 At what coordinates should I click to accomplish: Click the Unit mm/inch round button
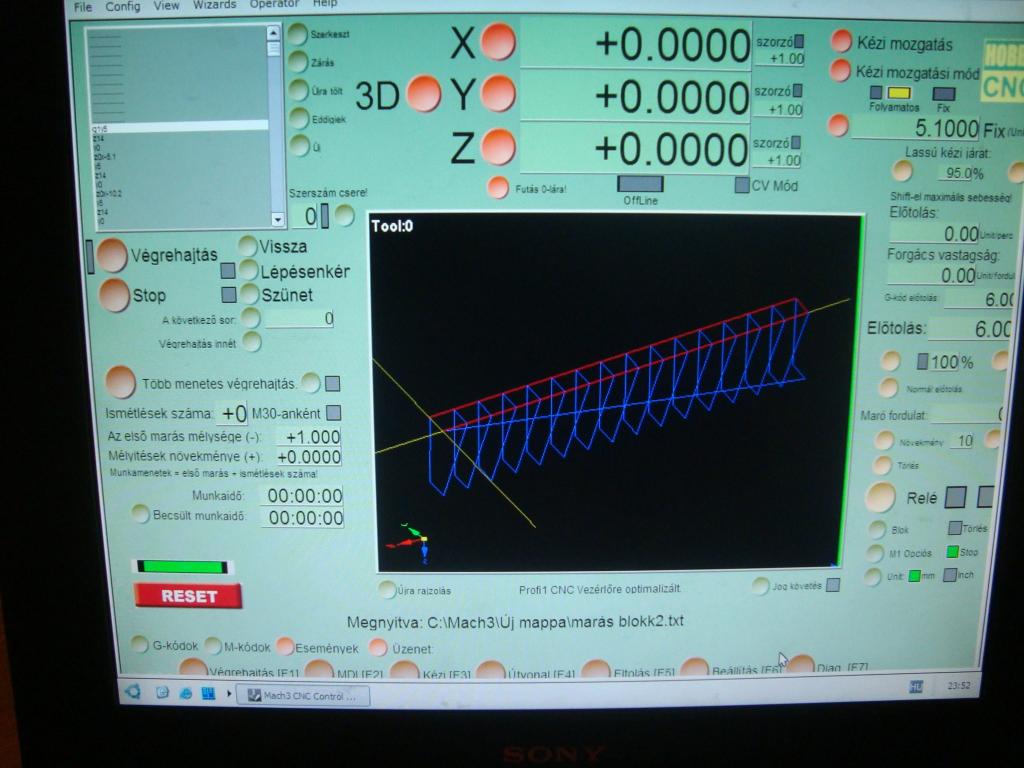[x=872, y=577]
